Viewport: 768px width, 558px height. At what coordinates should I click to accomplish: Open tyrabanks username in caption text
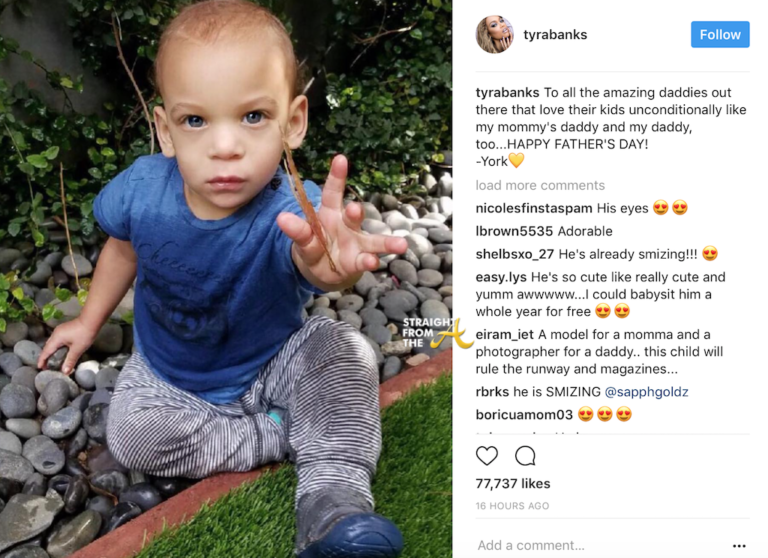point(507,93)
